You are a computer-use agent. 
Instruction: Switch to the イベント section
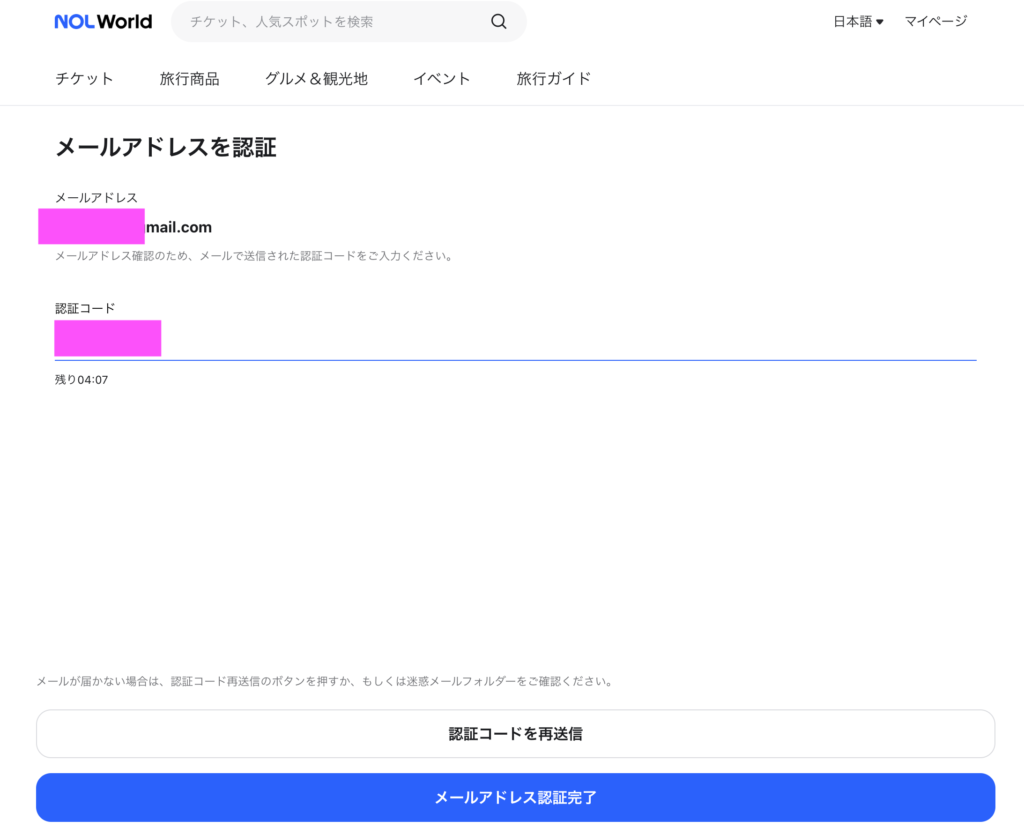[441, 79]
